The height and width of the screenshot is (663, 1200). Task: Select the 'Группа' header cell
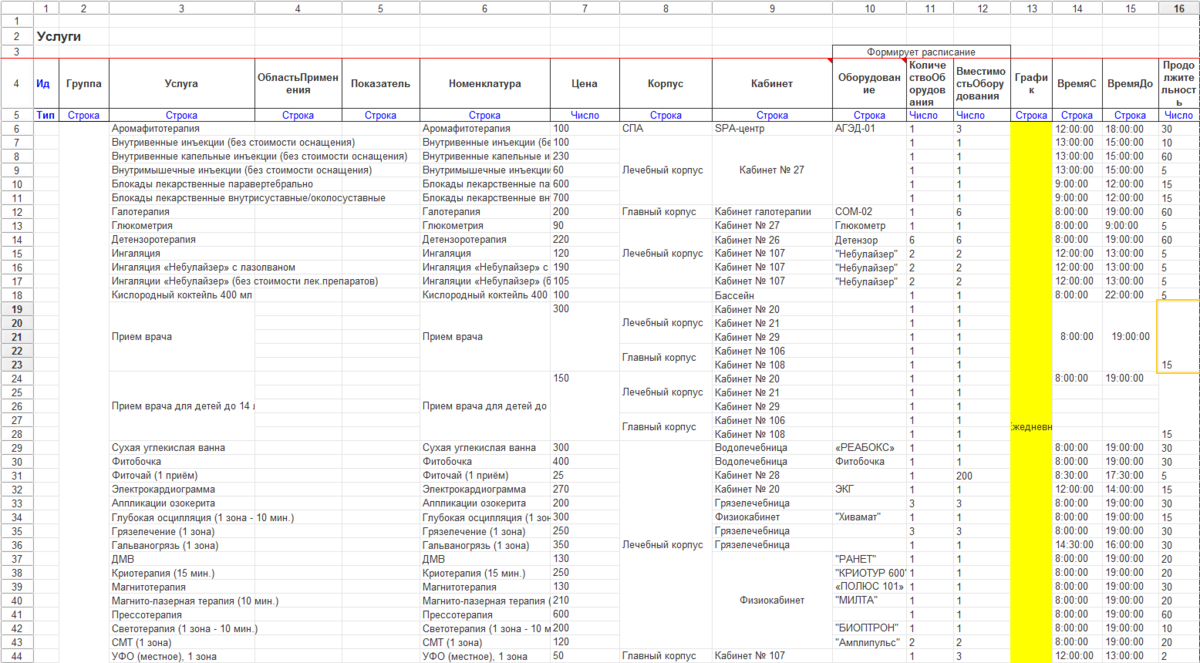click(83, 84)
